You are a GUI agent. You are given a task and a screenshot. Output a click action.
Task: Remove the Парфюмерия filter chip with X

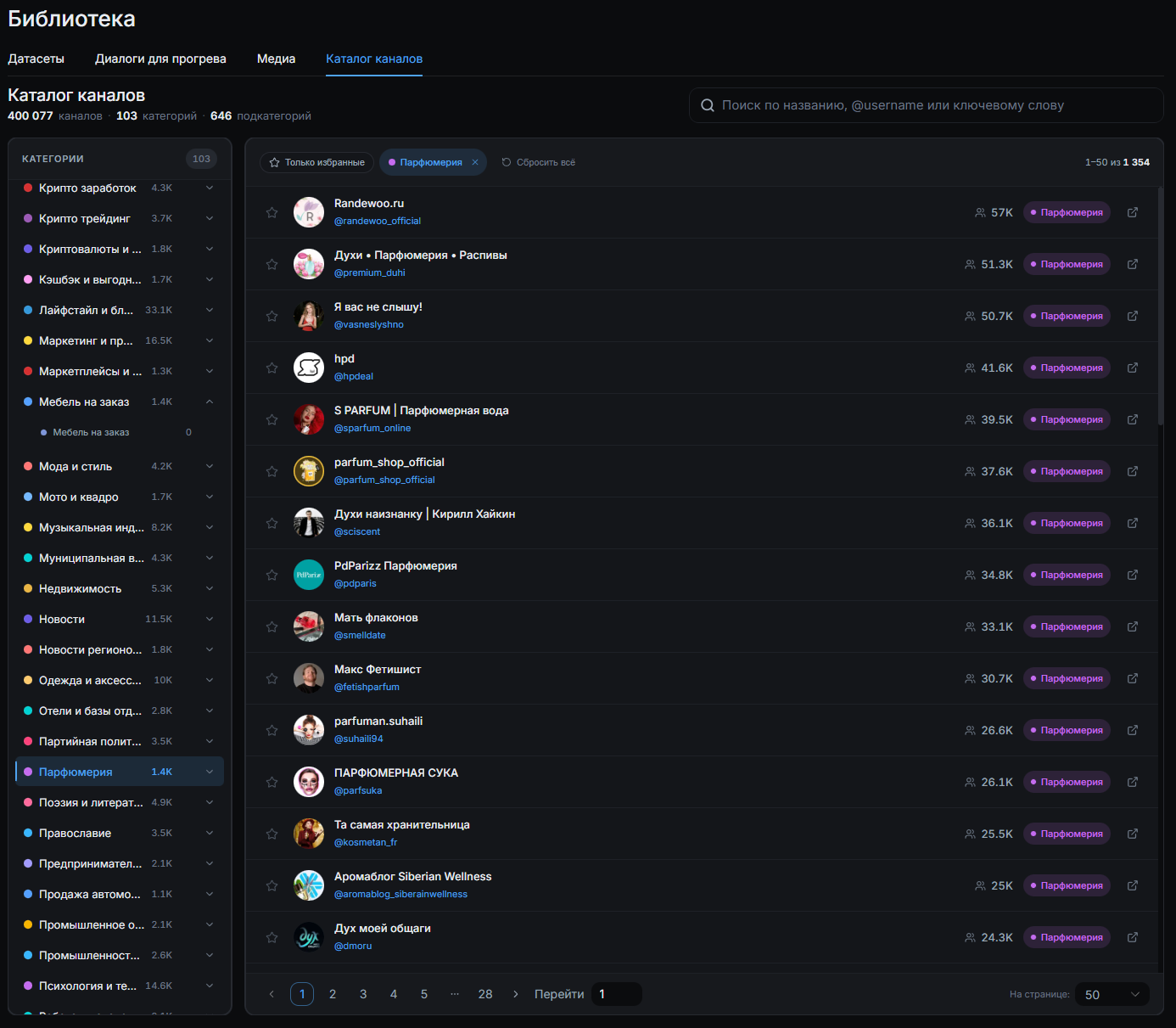pos(475,162)
